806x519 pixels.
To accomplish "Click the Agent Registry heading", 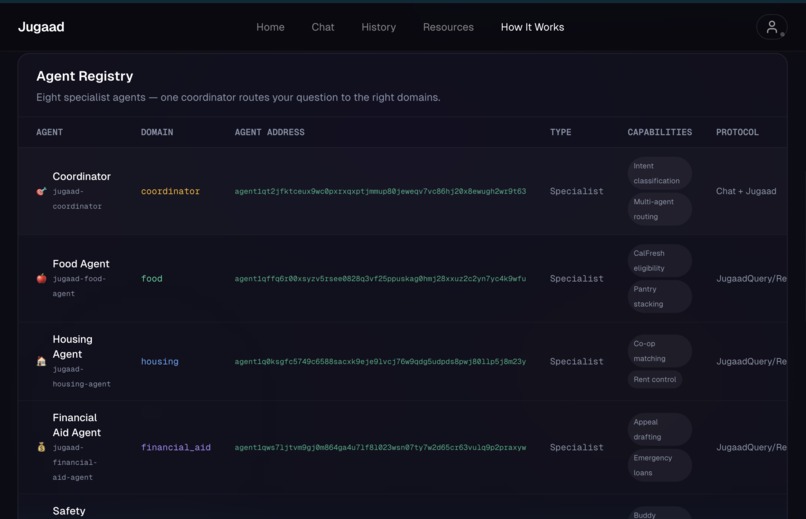I will (x=85, y=76).
